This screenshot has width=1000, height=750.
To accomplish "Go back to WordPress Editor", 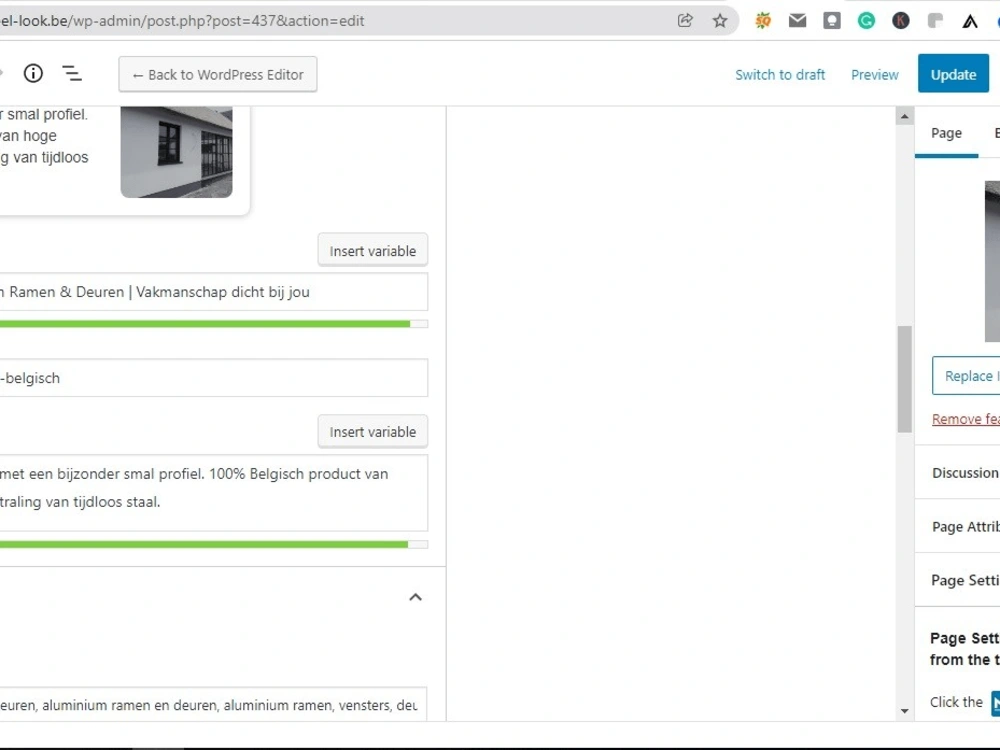I will (217, 74).
